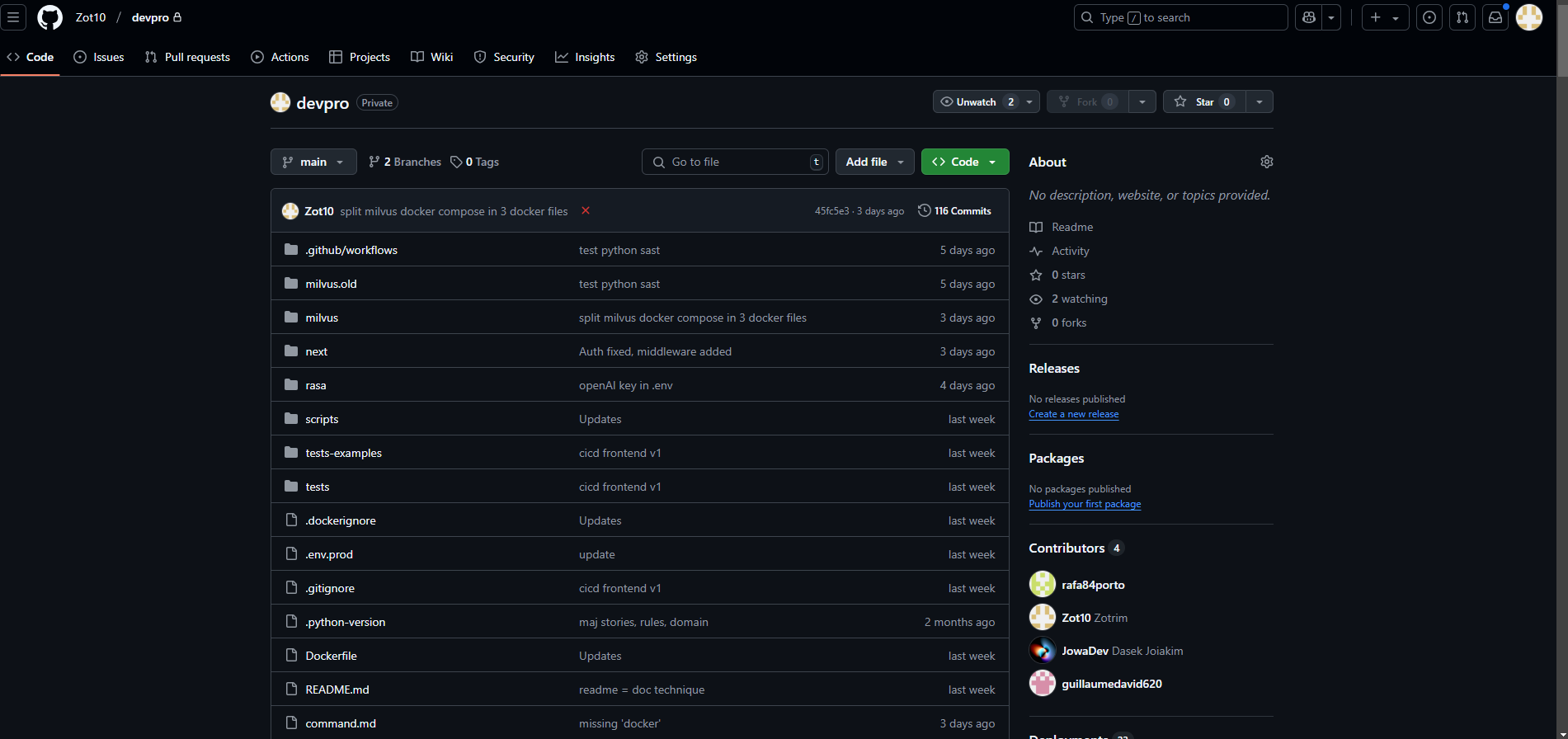Open the GitHub homepage logo
Viewport: 1568px width, 739px height.
point(49,17)
